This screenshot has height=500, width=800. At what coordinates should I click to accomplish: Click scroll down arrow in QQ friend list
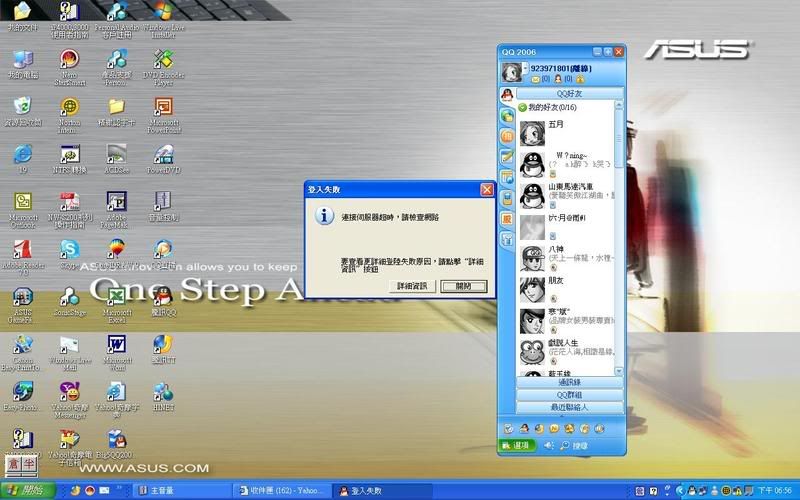[x=619, y=371]
